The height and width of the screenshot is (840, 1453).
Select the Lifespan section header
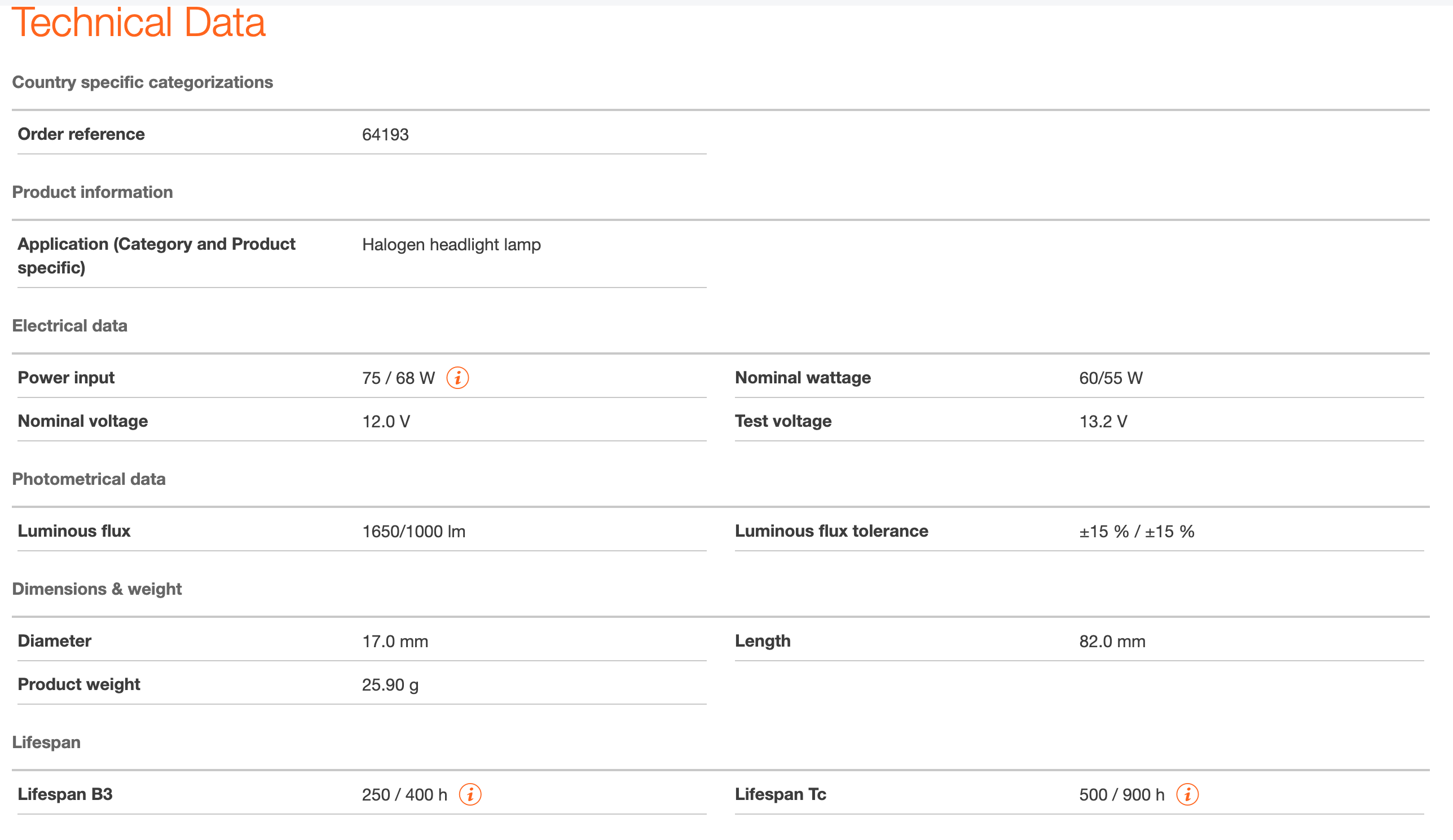click(x=46, y=742)
